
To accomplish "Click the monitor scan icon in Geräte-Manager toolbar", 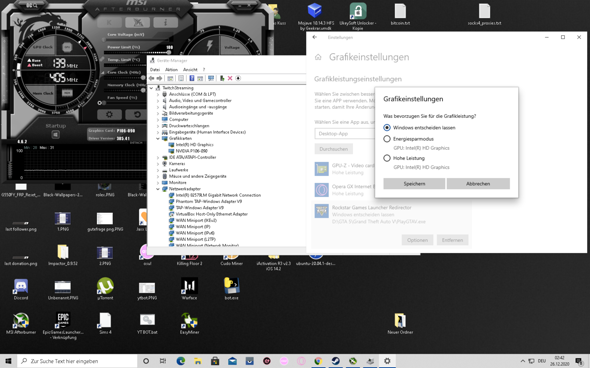I will [211, 78].
